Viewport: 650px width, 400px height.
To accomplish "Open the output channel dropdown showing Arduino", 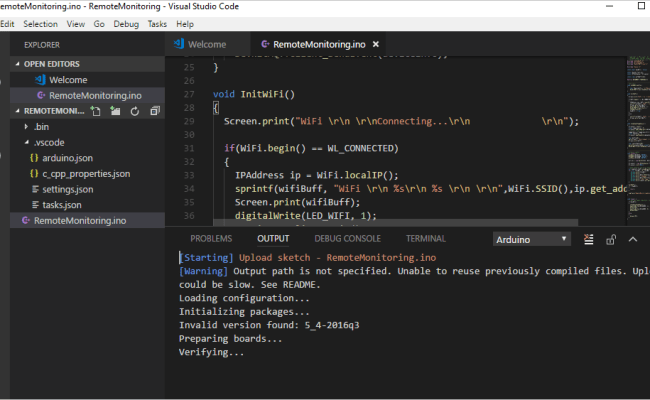I will pyautogui.click(x=531, y=240).
